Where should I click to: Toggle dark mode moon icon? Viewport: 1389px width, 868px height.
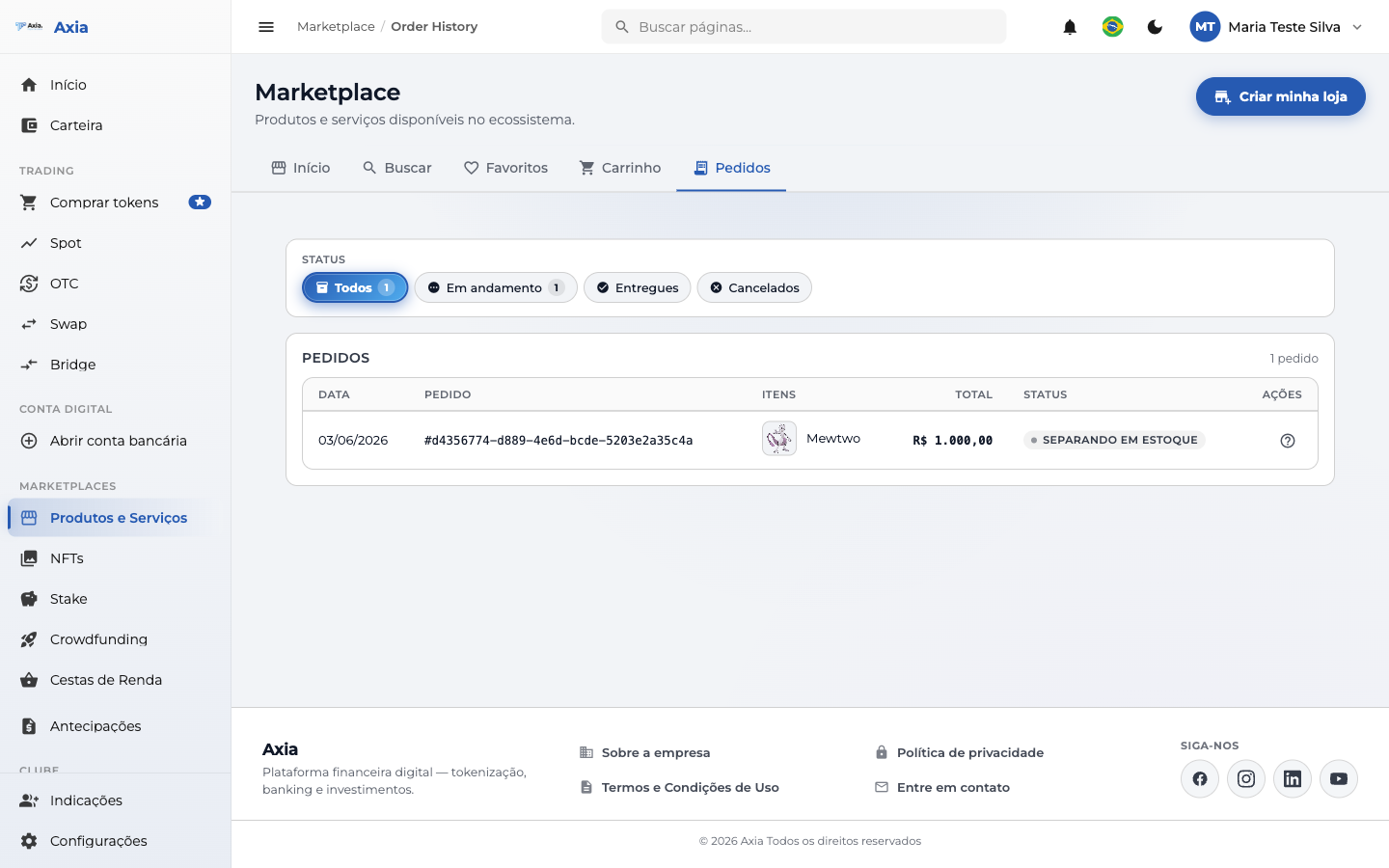click(x=1155, y=27)
